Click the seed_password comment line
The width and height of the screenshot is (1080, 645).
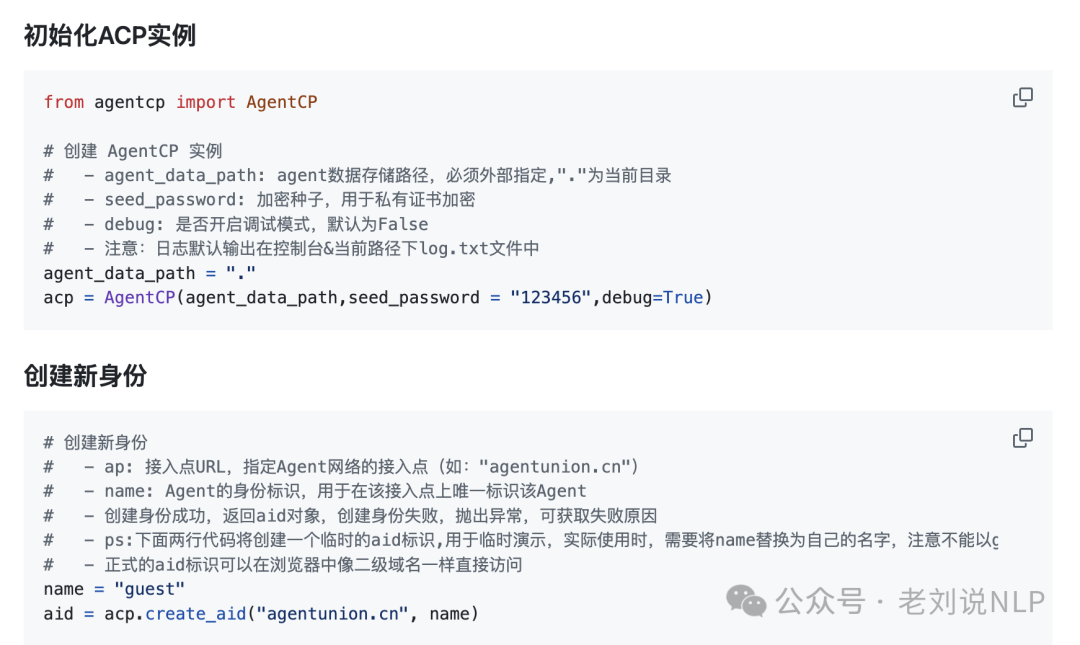click(x=259, y=200)
